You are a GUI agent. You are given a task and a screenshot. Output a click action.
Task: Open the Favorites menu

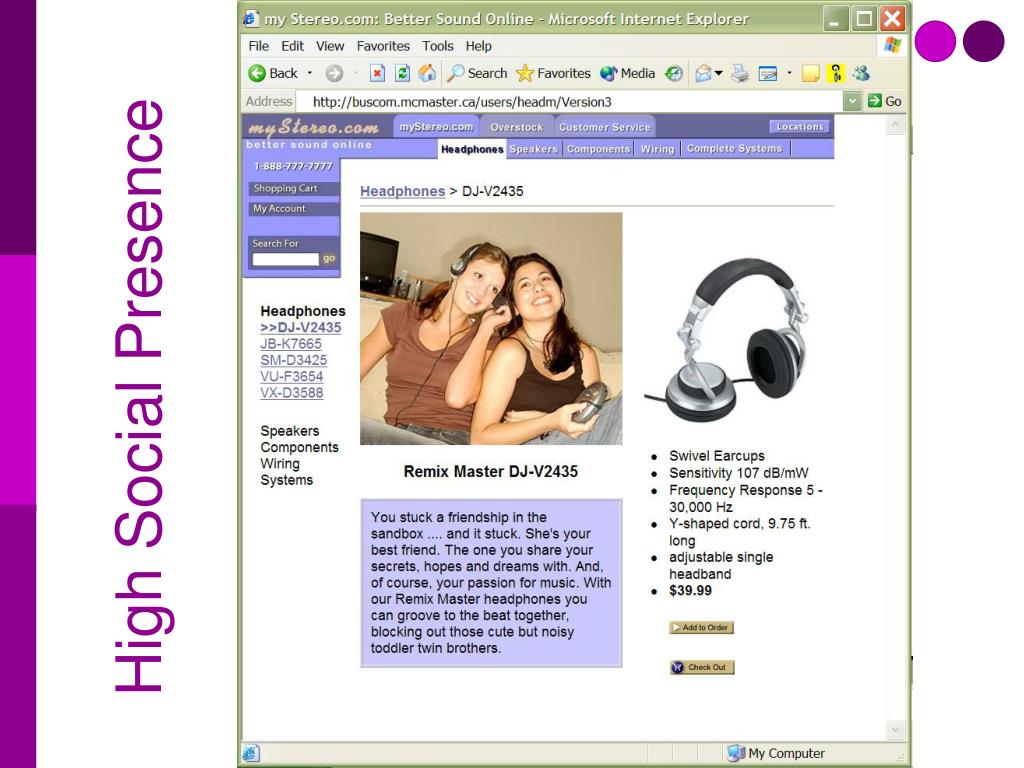(x=383, y=46)
